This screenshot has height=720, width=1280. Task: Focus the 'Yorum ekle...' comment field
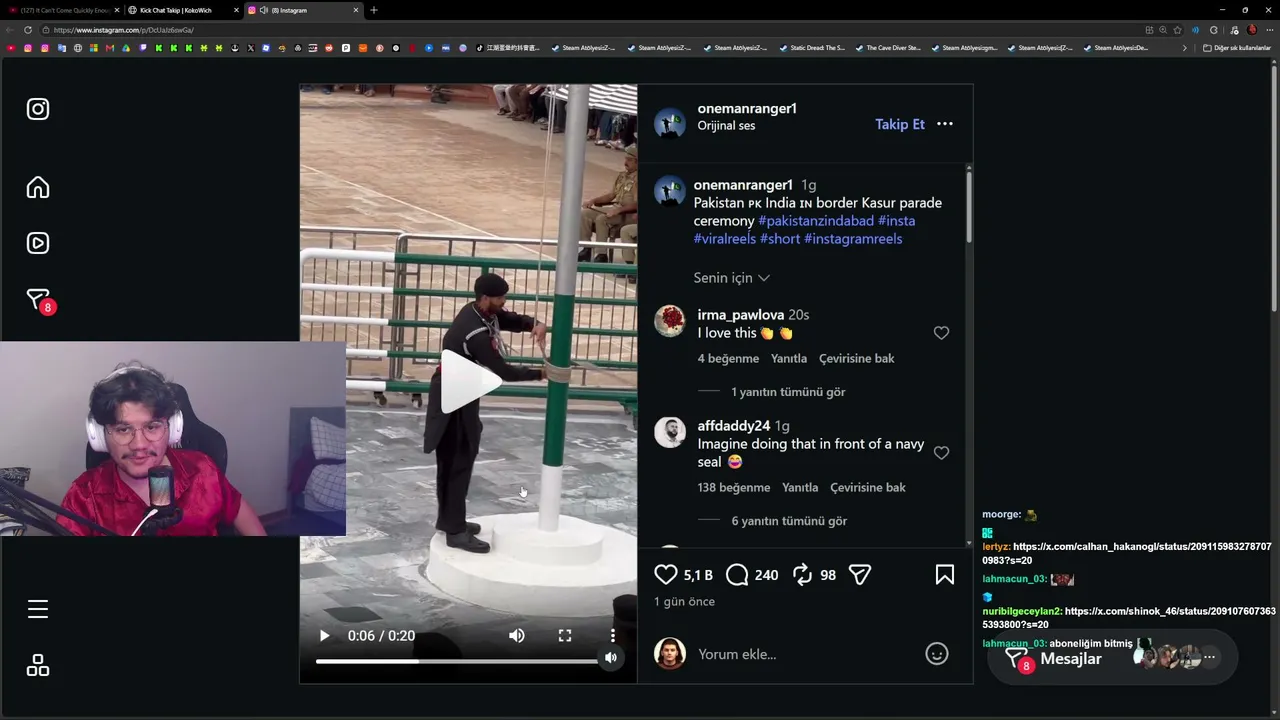805,654
